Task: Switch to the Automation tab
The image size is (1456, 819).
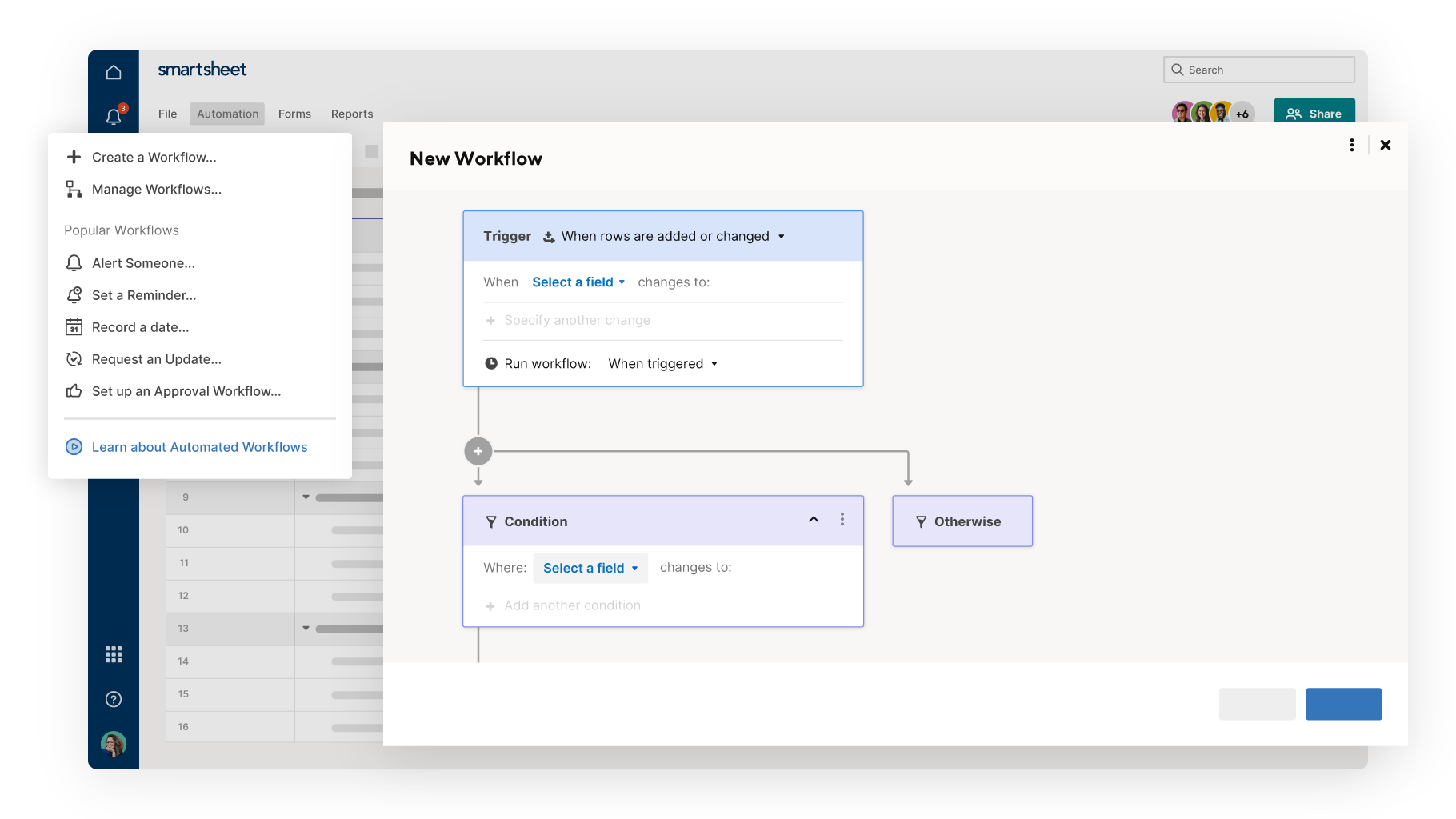Action: click(227, 113)
